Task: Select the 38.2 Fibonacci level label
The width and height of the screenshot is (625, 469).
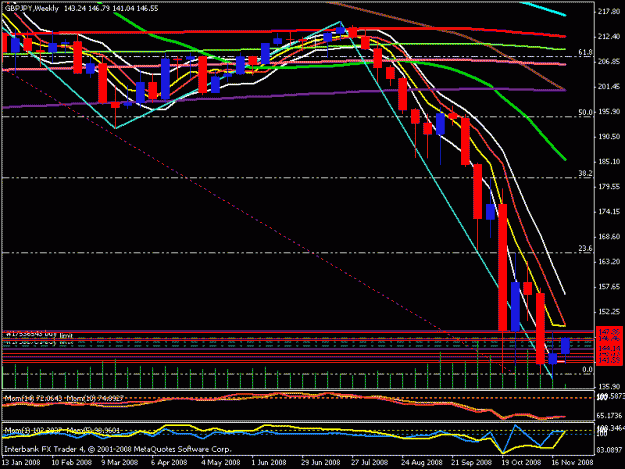Action: click(585, 173)
